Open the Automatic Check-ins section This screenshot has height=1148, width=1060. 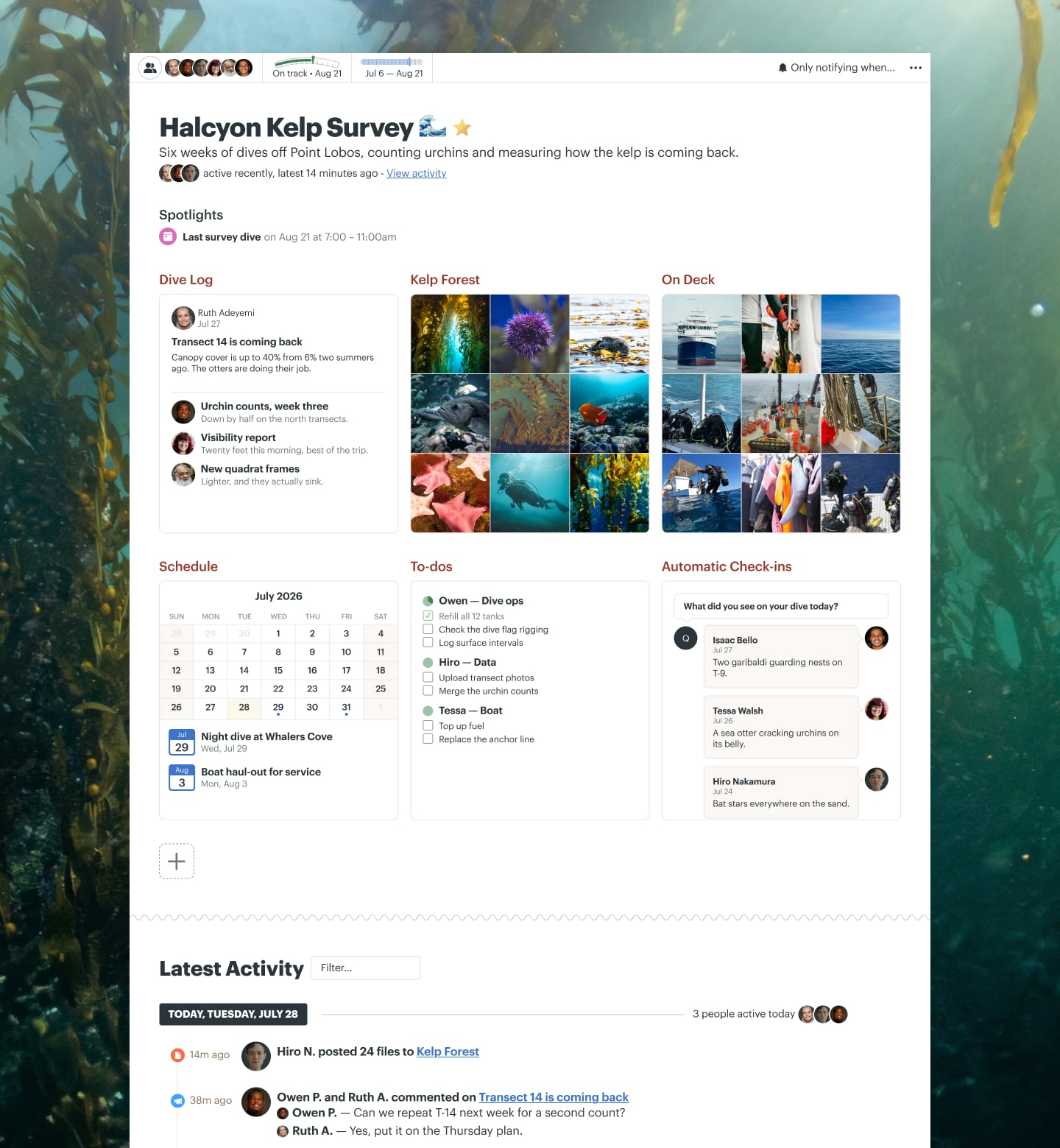[x=727, y=566]
